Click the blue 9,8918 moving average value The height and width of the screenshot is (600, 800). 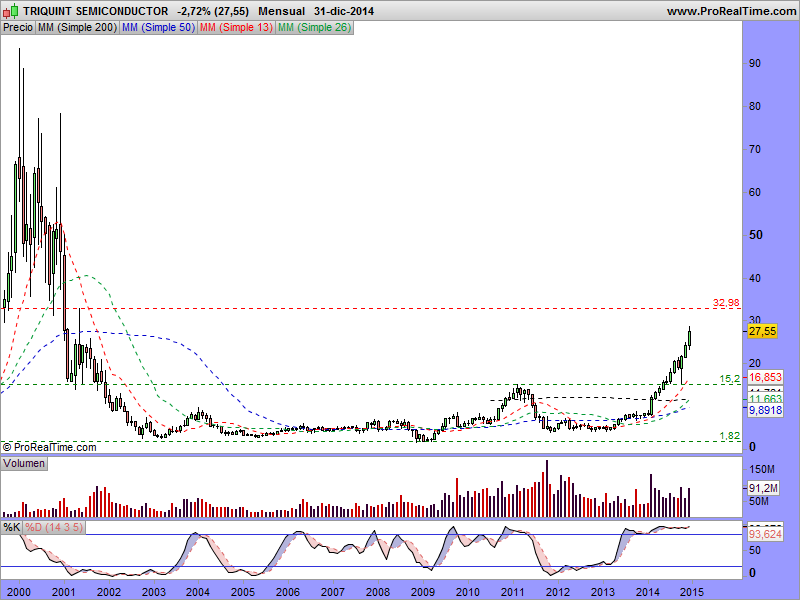pyautogui.click(x=765, y=410)
